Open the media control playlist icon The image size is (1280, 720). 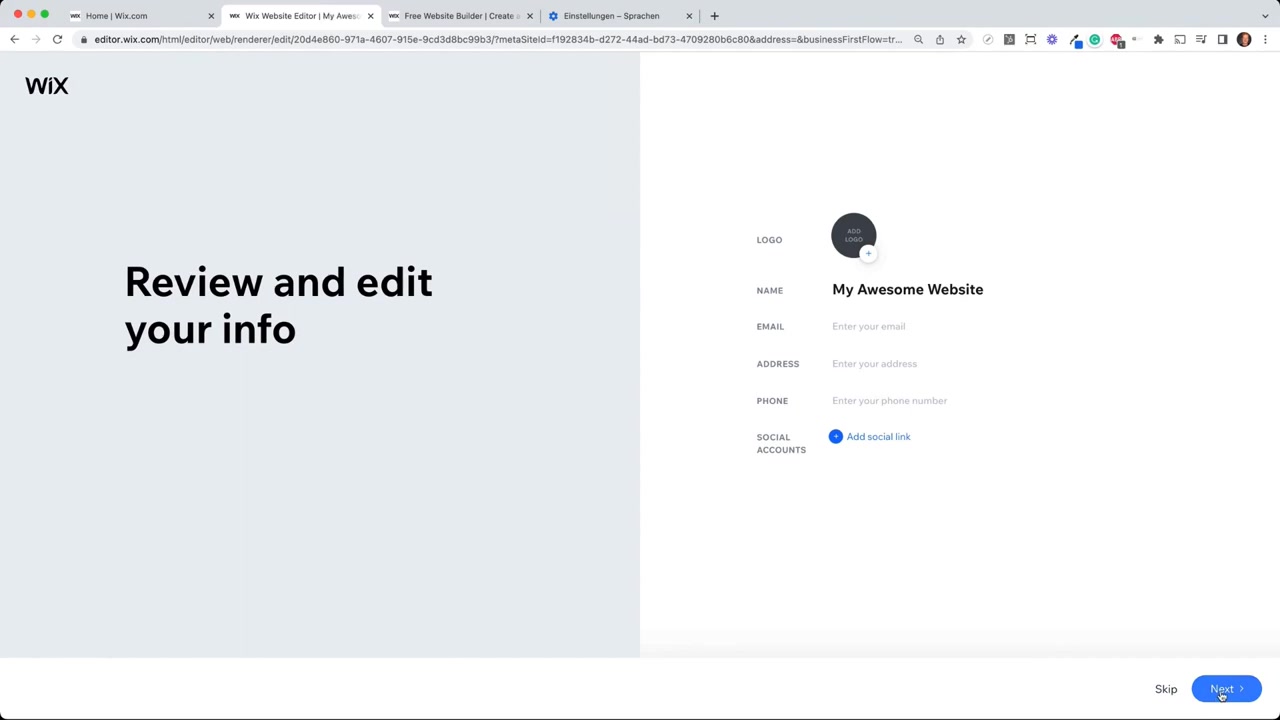pyautogui.click(x=1201, y=40)
